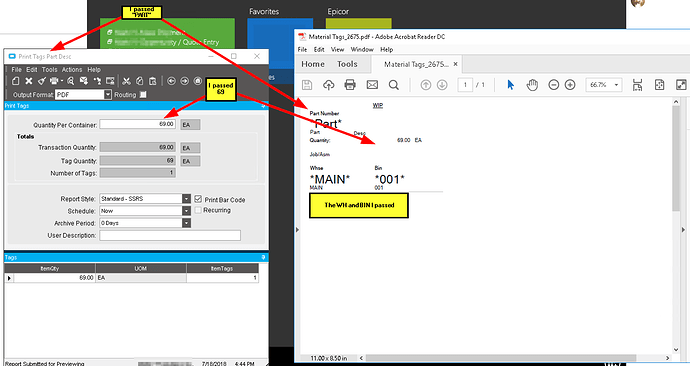The height and width of the screenshot is (366, 690).
Task: Enable the Recurring checkbox
Action: click(x=198, y=210)
